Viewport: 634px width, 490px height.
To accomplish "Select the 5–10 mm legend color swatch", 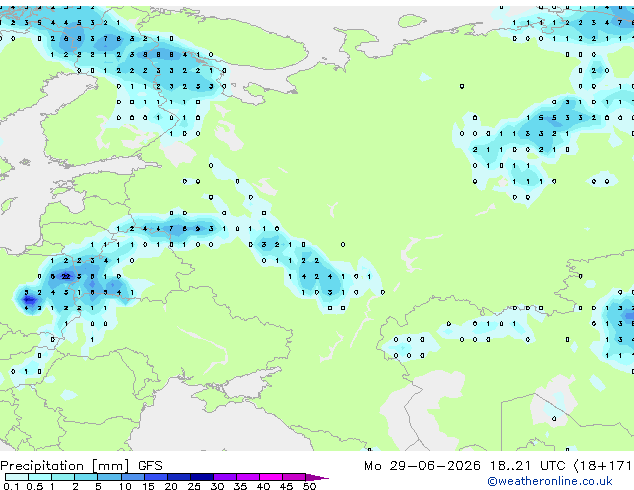I will point(110,477).
